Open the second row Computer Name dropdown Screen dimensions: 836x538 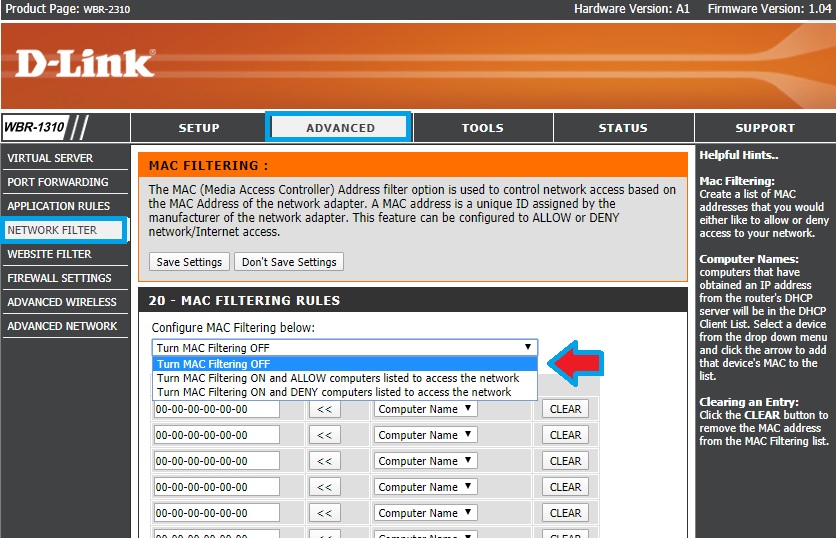click(425, 435)
